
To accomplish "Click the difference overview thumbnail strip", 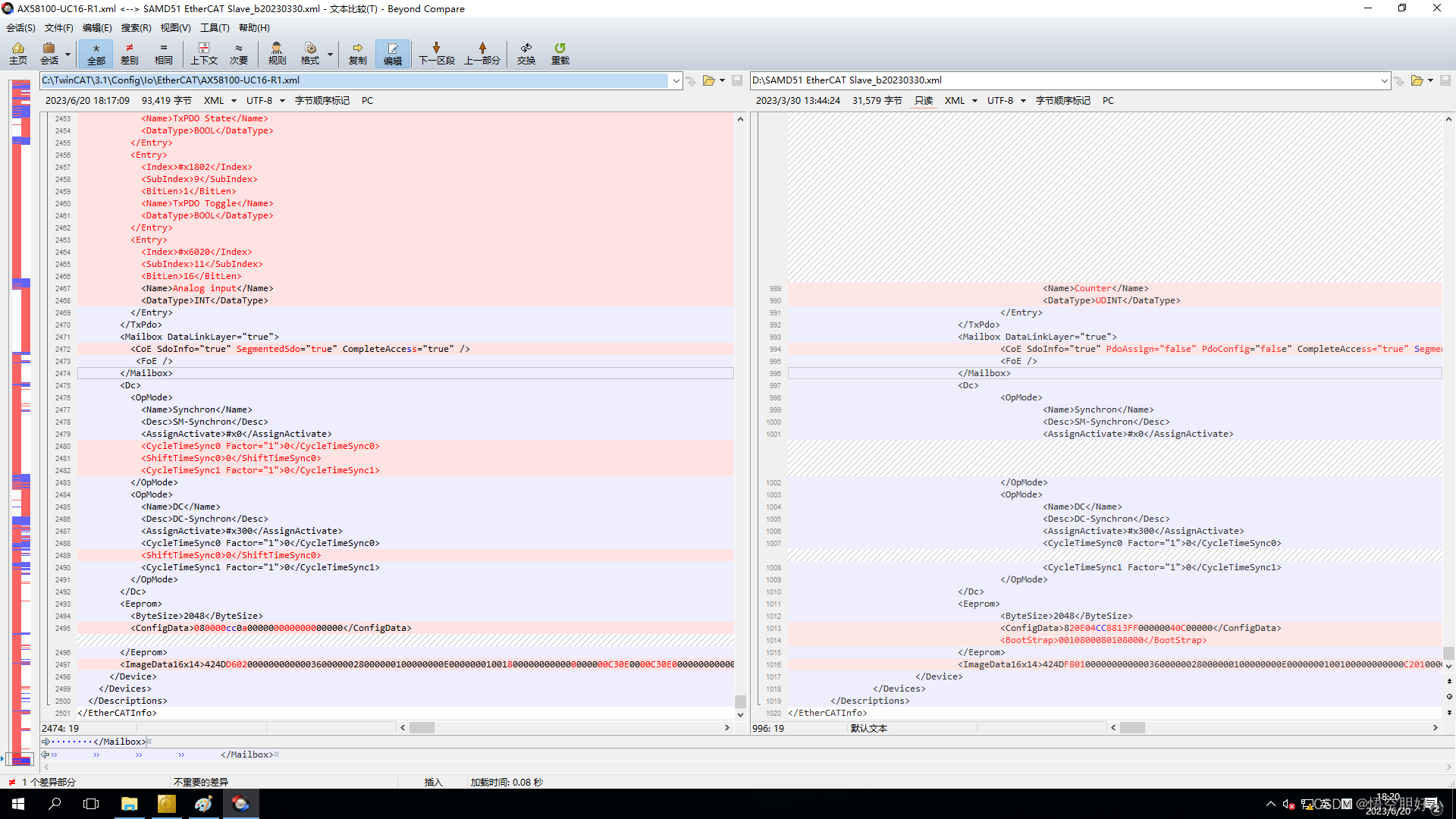I will 20,421.
